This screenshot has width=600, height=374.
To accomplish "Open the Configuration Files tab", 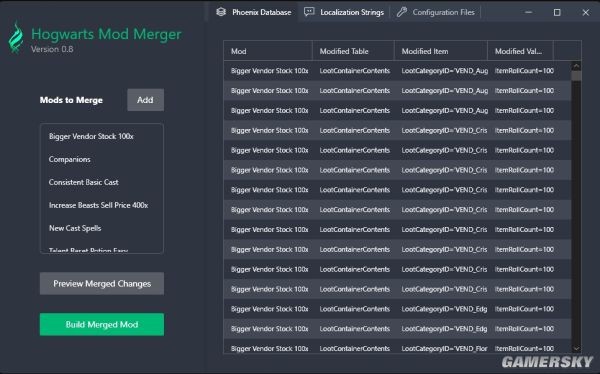I will point(435,12).
